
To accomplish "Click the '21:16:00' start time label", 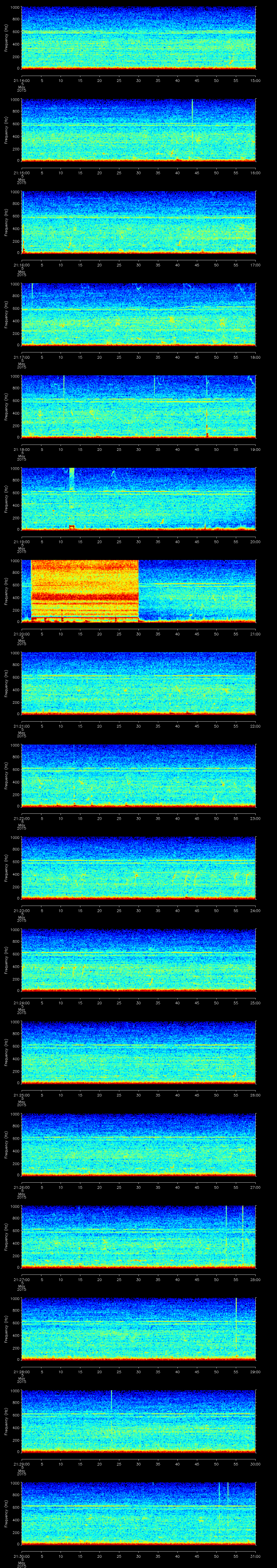I will point(21,265).
